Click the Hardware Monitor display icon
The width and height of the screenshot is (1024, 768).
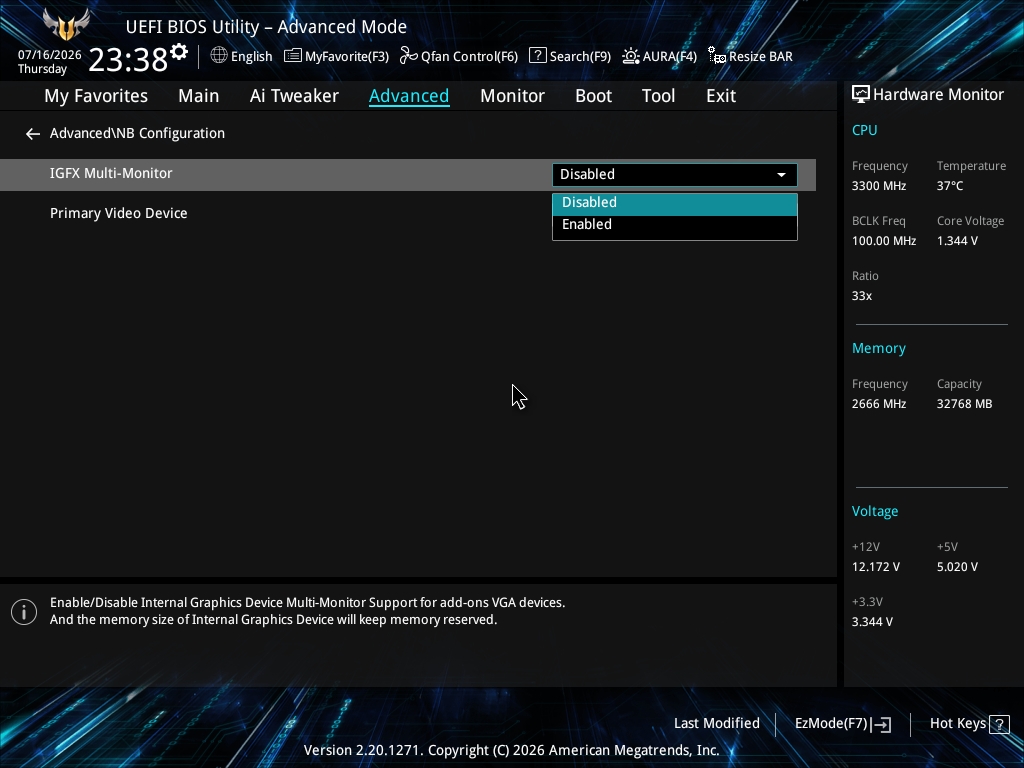pos(861,95)
